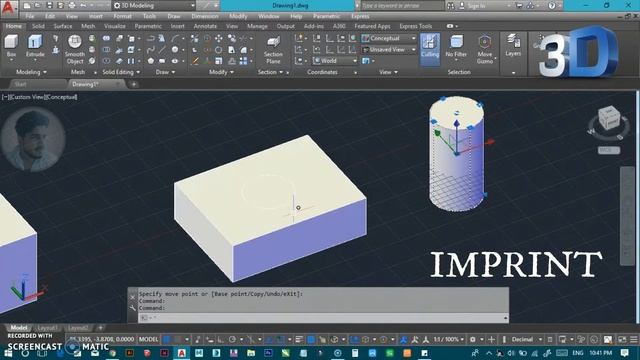The image size is (640, 360).
Task: Toggle ortho mode in status bar
Action: [x=221, y=340]
